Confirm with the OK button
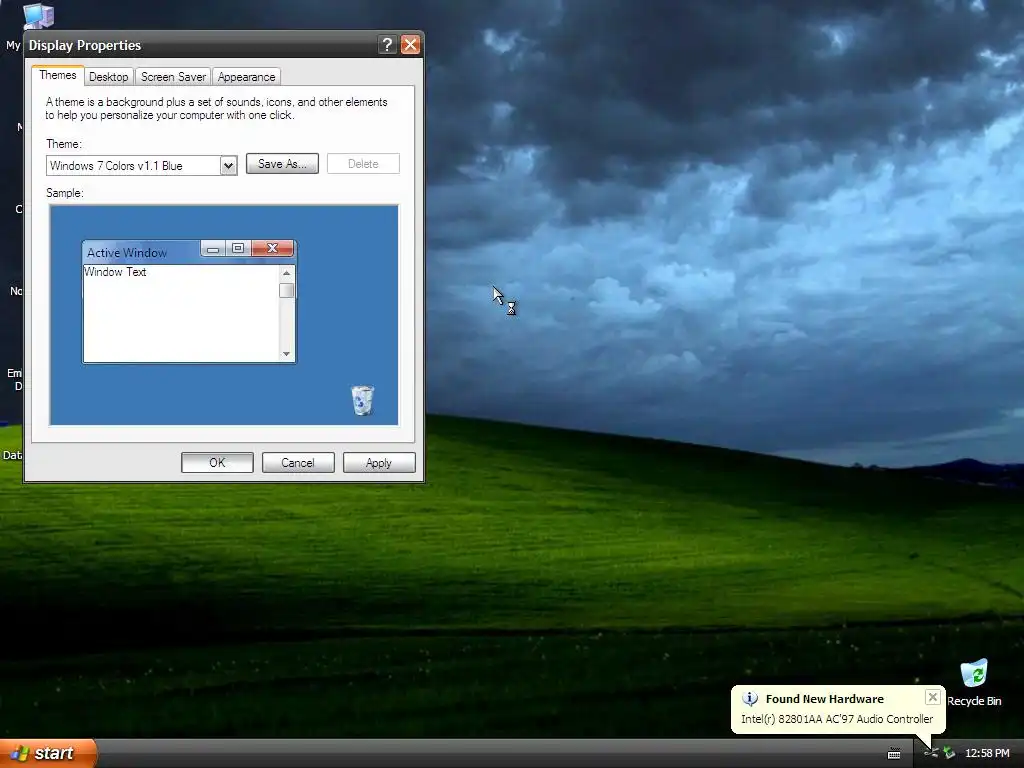This screenshot has width=1024, height=768. point(217,462)
